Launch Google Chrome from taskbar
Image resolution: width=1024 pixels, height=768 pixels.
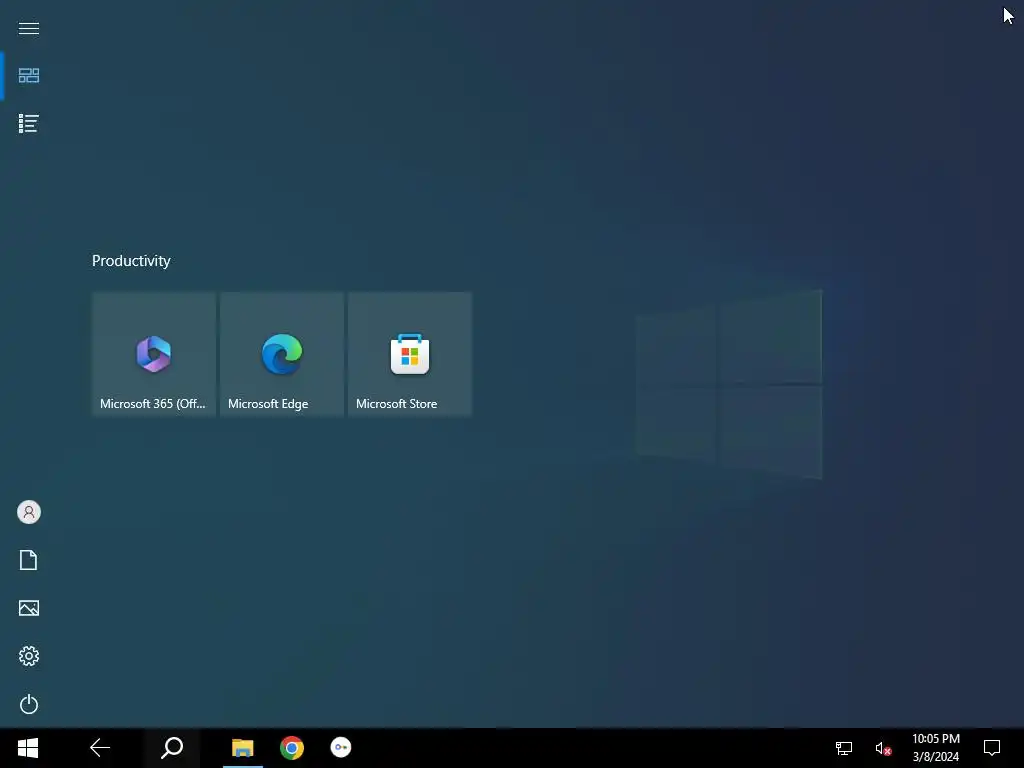coord(292,748)
